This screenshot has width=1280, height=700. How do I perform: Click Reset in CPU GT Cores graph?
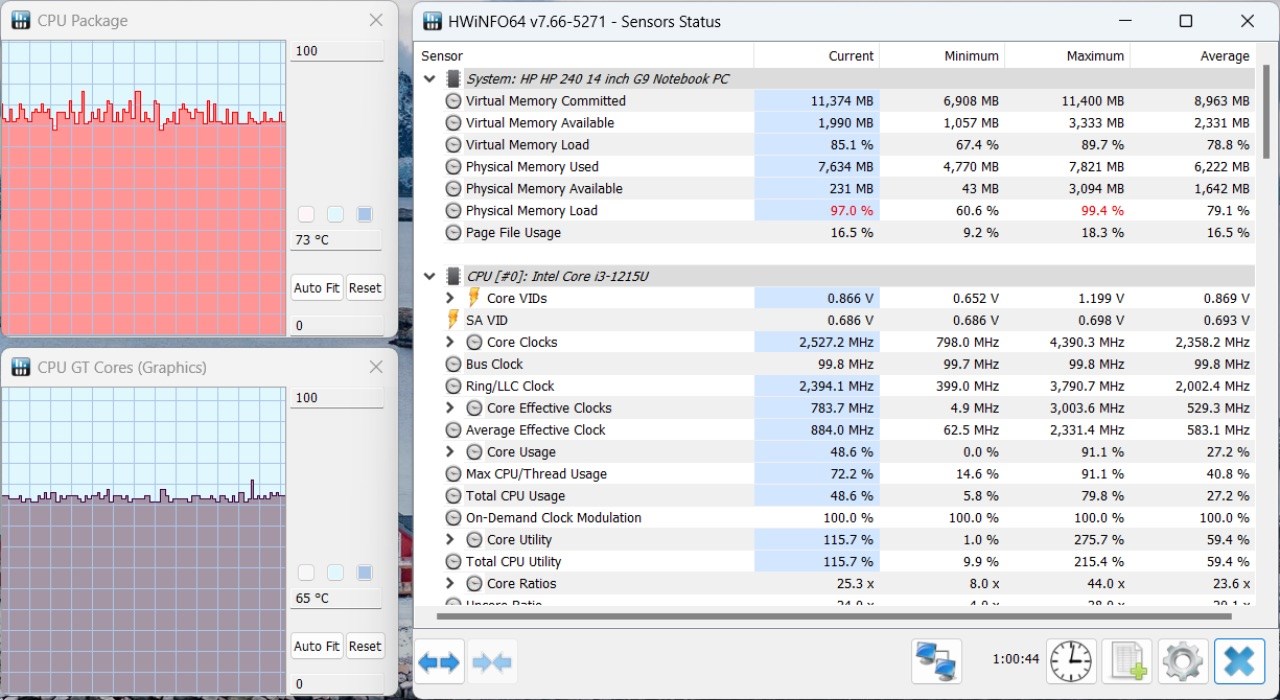[365, 646]
